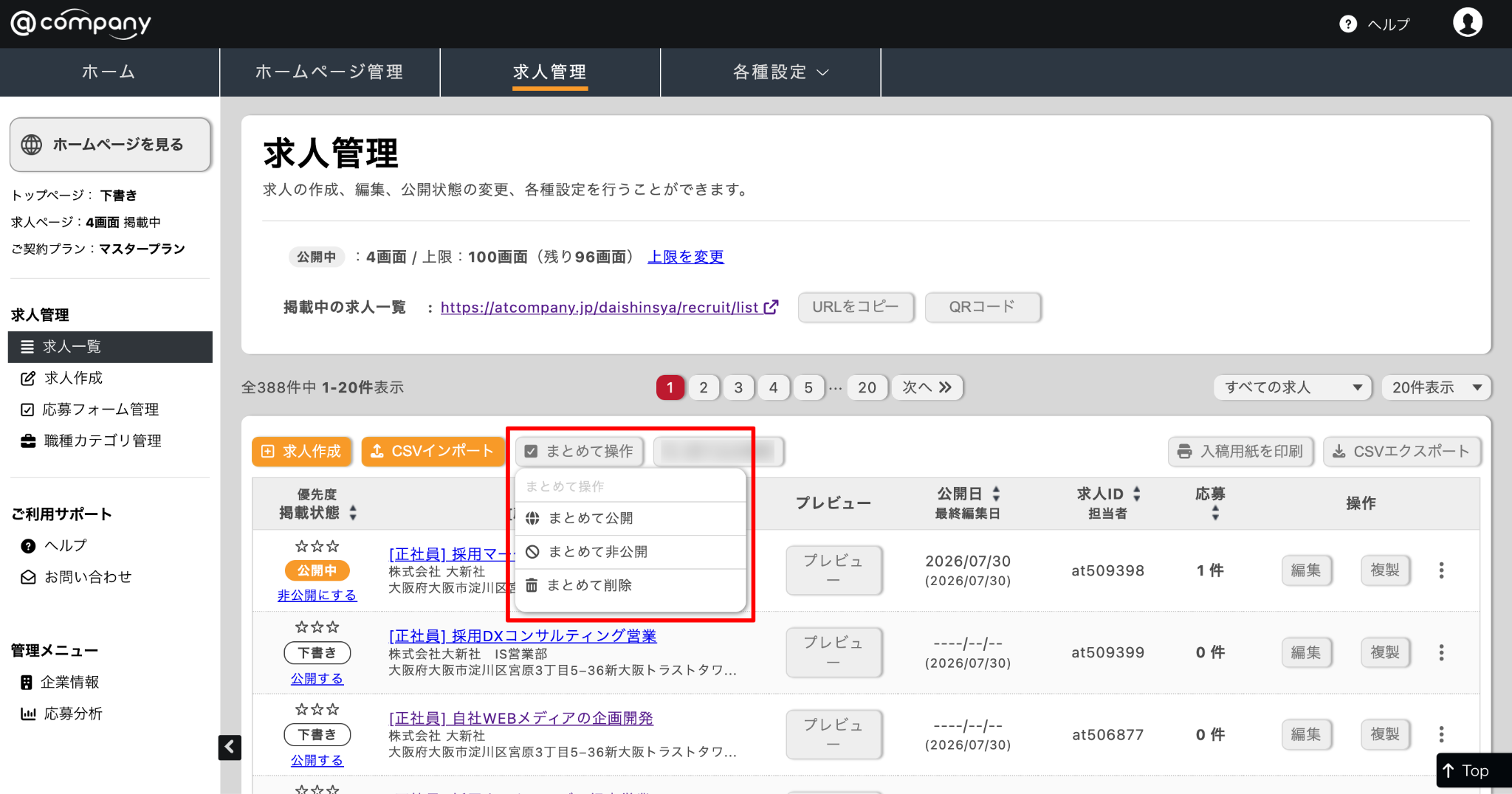Viewport: 1512px width, 794px height.
Task: Click the ホームページを見る button
Action: point(111,145)
